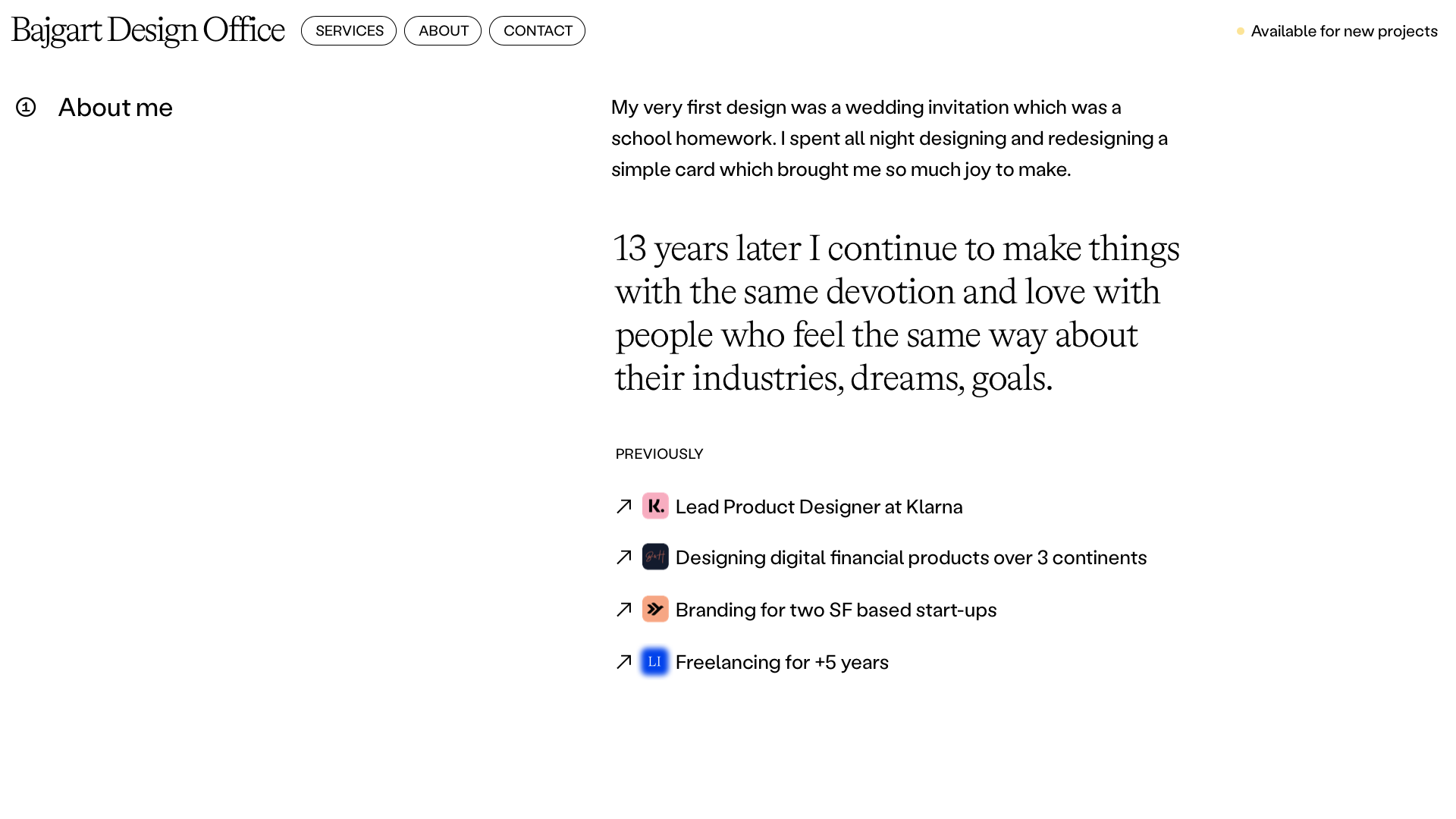Viewport: 1456px width, 819px height.
Task: Click the circled number one icon
Action: (26, 107)
